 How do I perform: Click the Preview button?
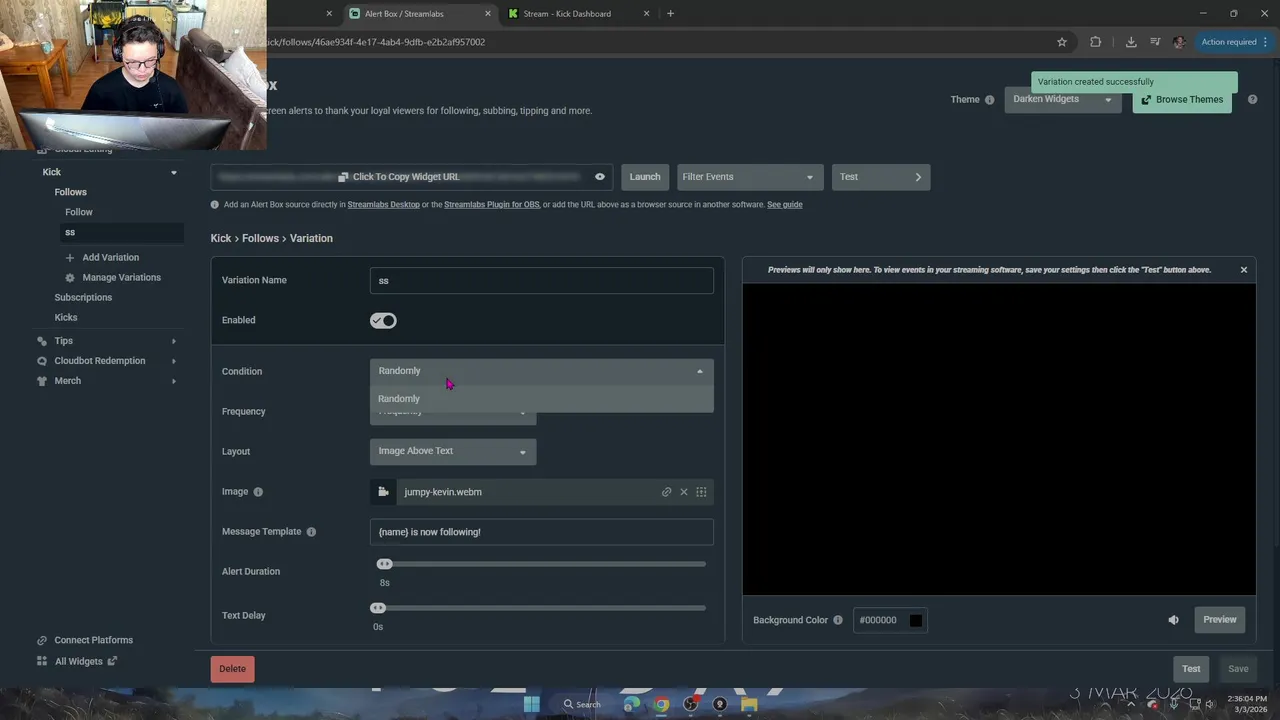[x=1220, y=620]
